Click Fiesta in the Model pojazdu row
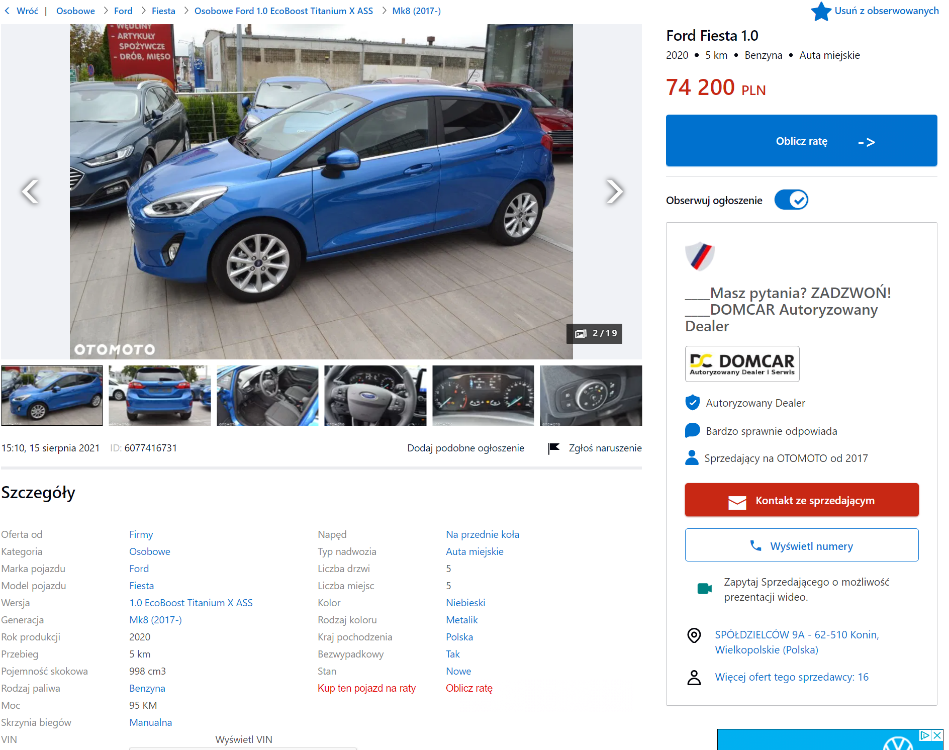The image size is (949, 750). 142,585
